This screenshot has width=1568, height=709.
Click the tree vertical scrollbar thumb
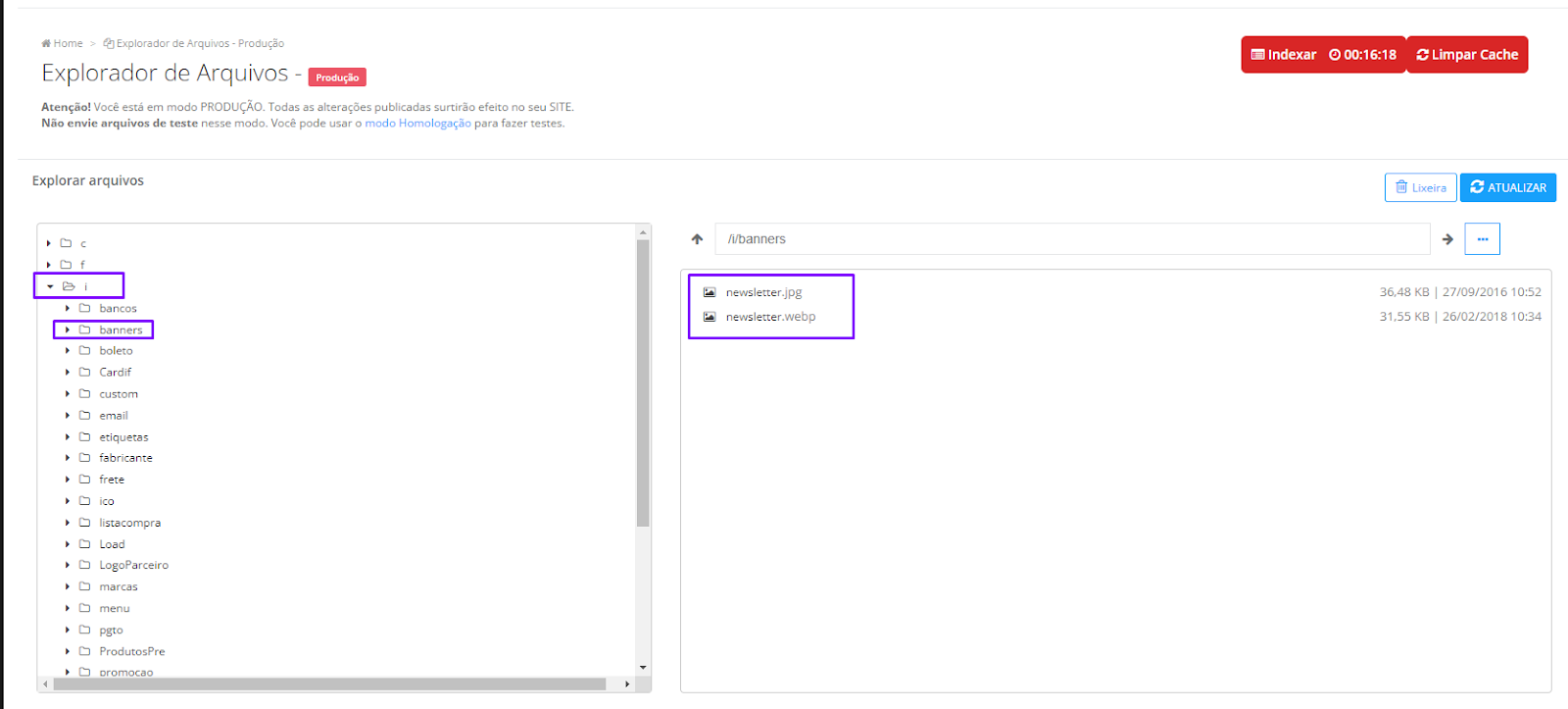[x=643, y=383]
